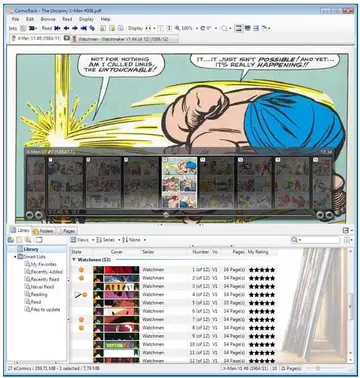Go to the first page arrow

point(57,28)
